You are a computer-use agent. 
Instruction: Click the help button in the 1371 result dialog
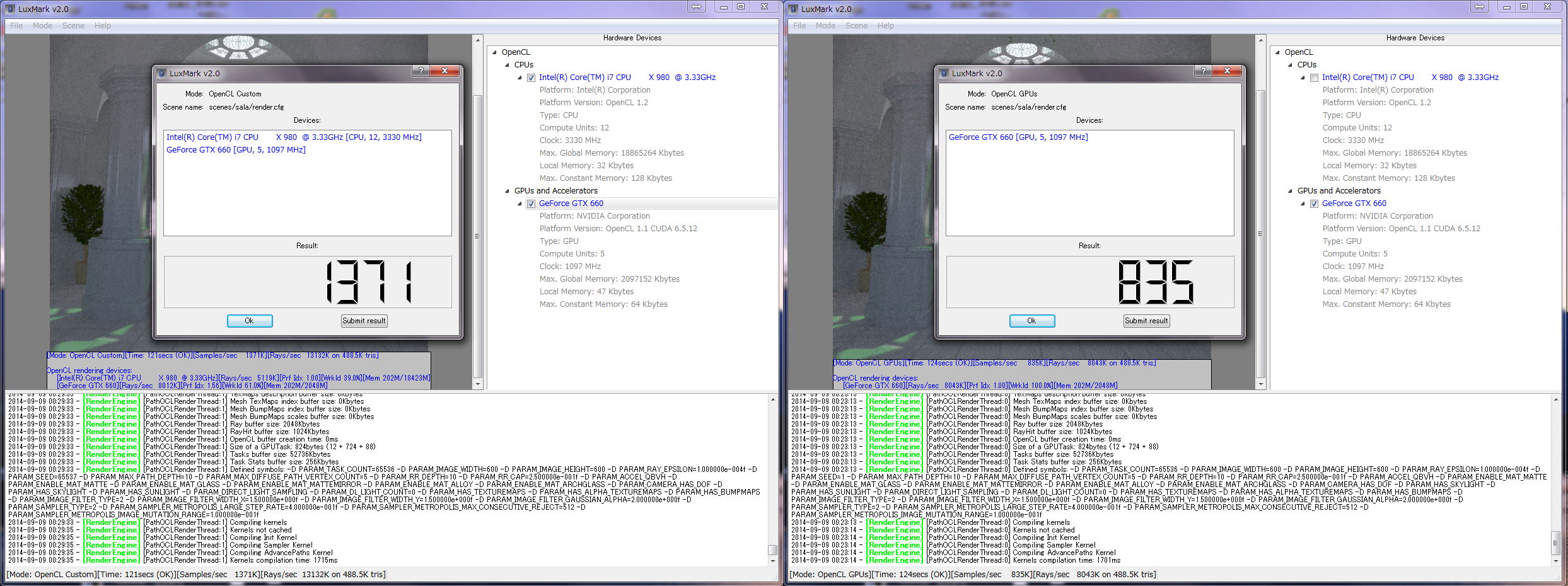[421, 71]
